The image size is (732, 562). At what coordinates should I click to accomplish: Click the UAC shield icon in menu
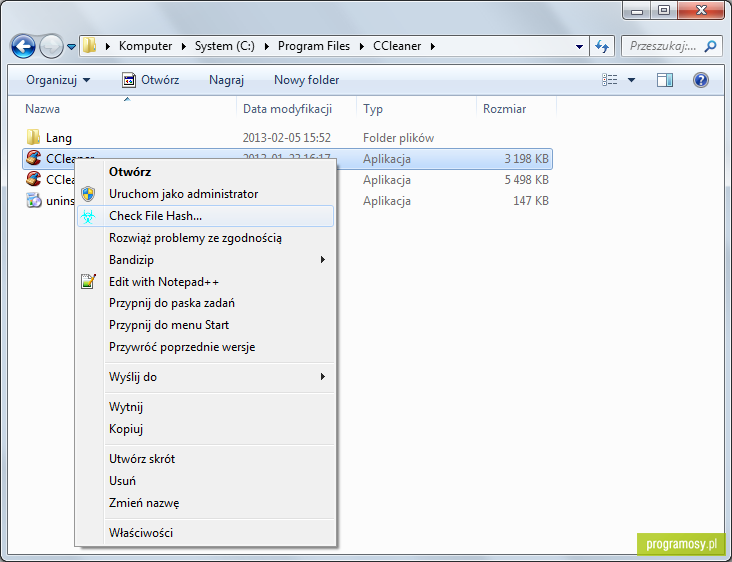coord(88,194)
